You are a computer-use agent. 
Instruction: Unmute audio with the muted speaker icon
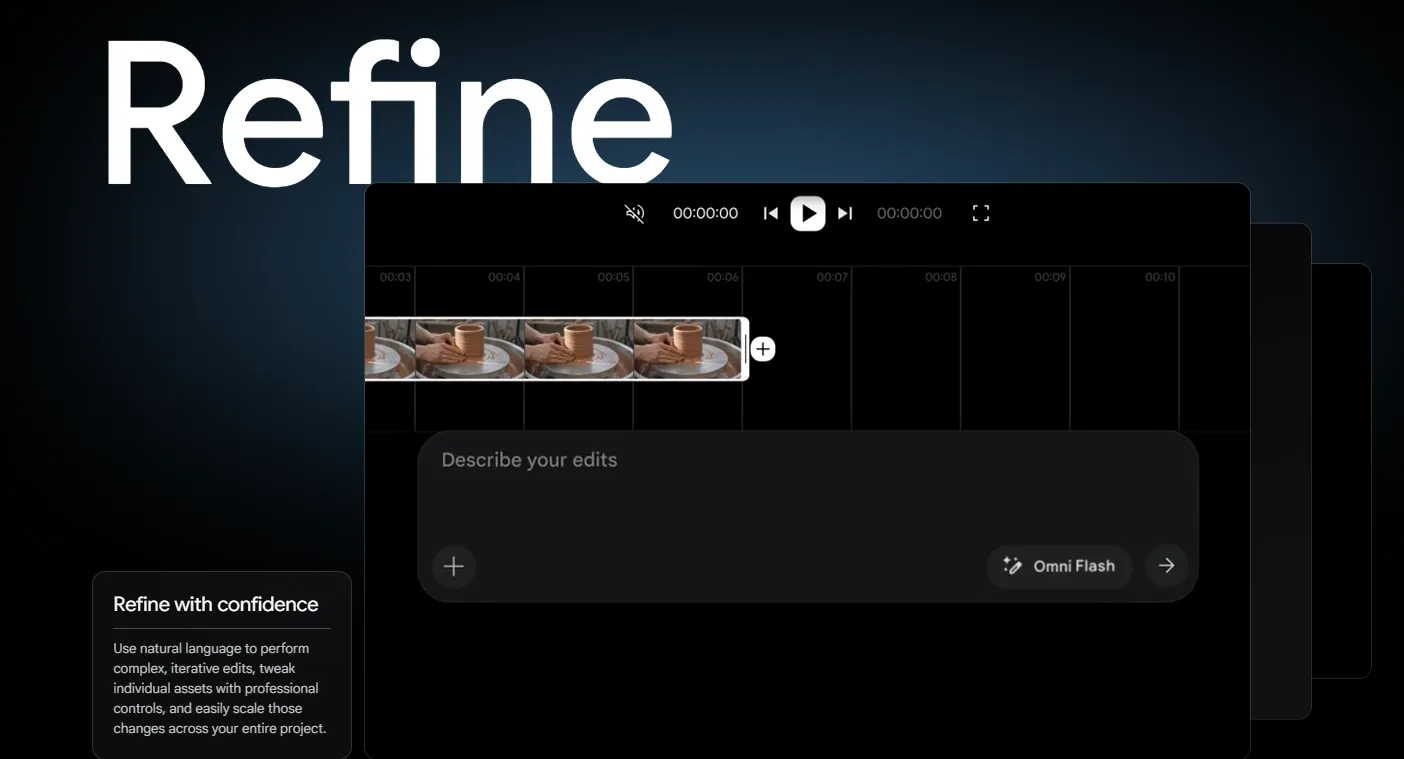634,213
